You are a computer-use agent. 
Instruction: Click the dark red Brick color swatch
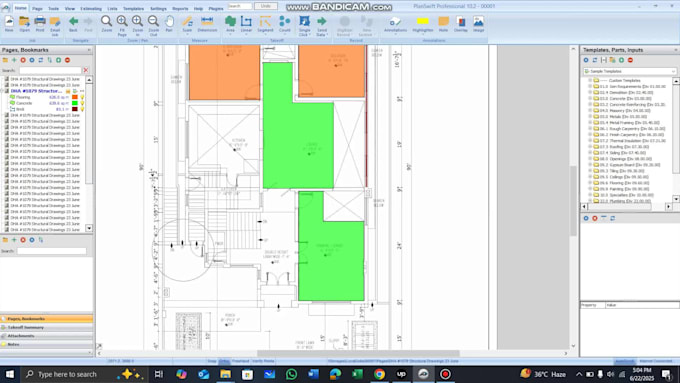tap(75, 109)
